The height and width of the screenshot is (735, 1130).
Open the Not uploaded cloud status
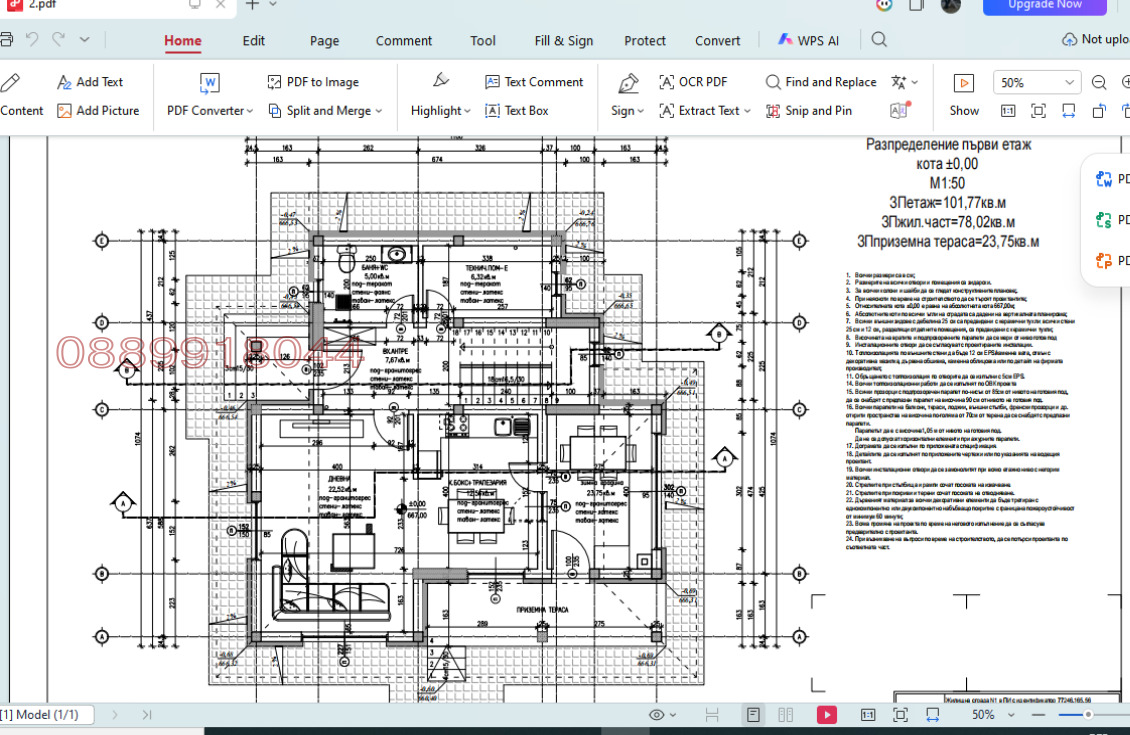1096,40
